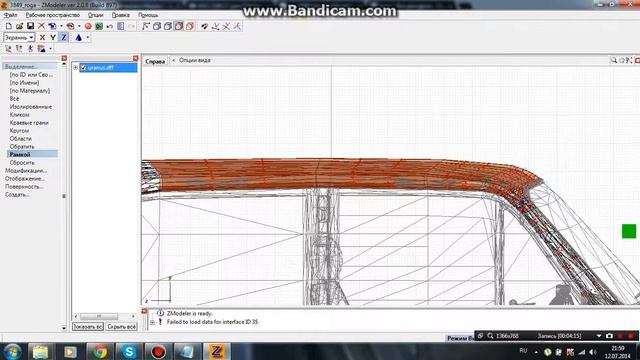Click the multi-select pointer icon
Image resolution: width=640 pixels, height=360 pixels.
point(204,26)
